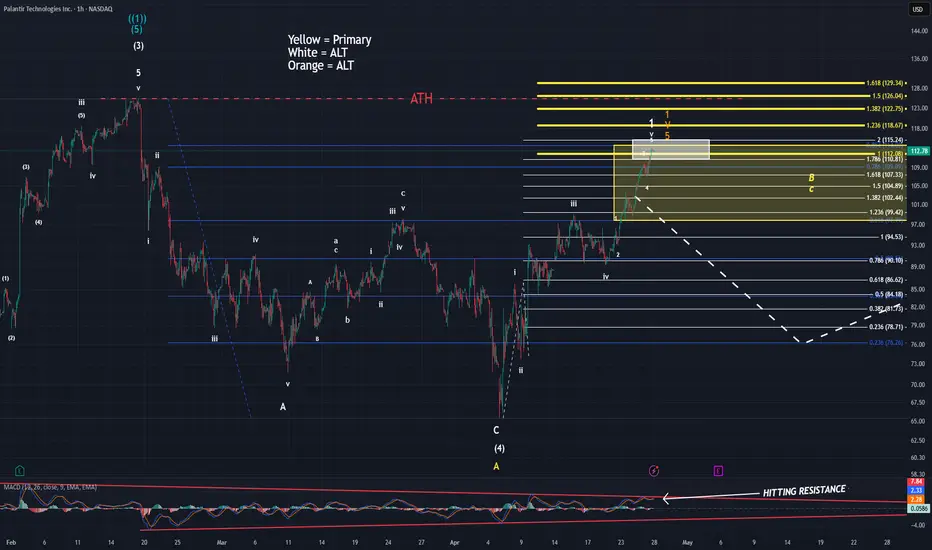
Task: Select the 1 (94.53) Fibonacci label
Action: 892,237
